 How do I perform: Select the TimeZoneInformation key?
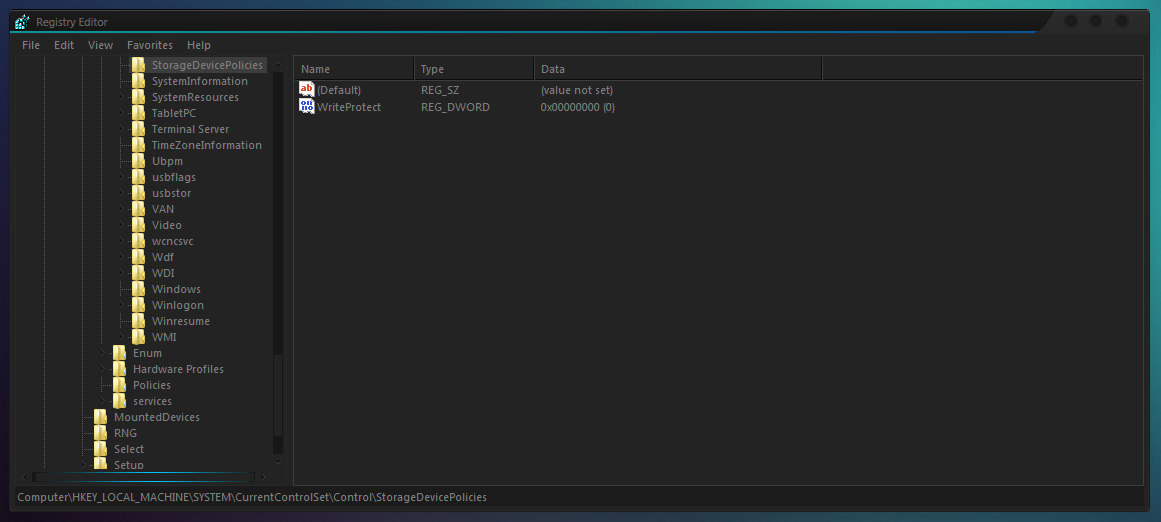tap(207, 145)
